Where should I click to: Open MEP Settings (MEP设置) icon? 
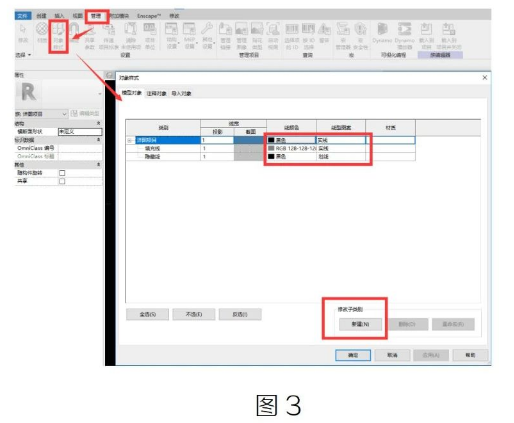coord(189,36)
